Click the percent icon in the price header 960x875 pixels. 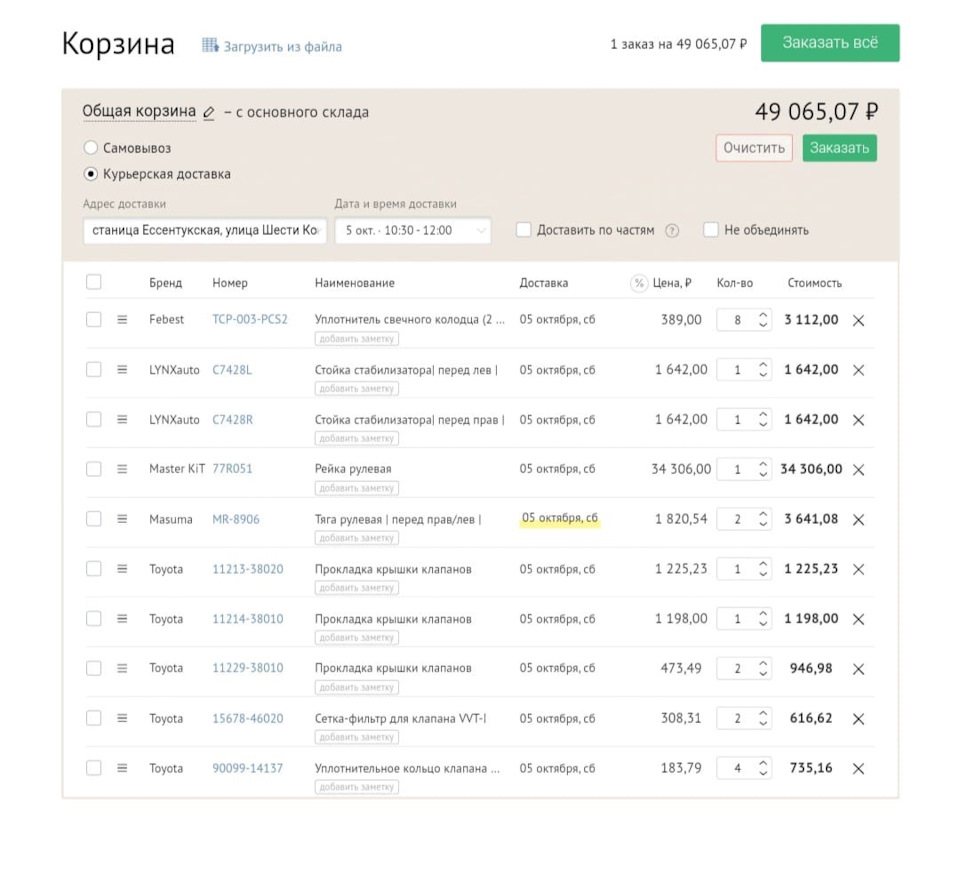[639, 283]
